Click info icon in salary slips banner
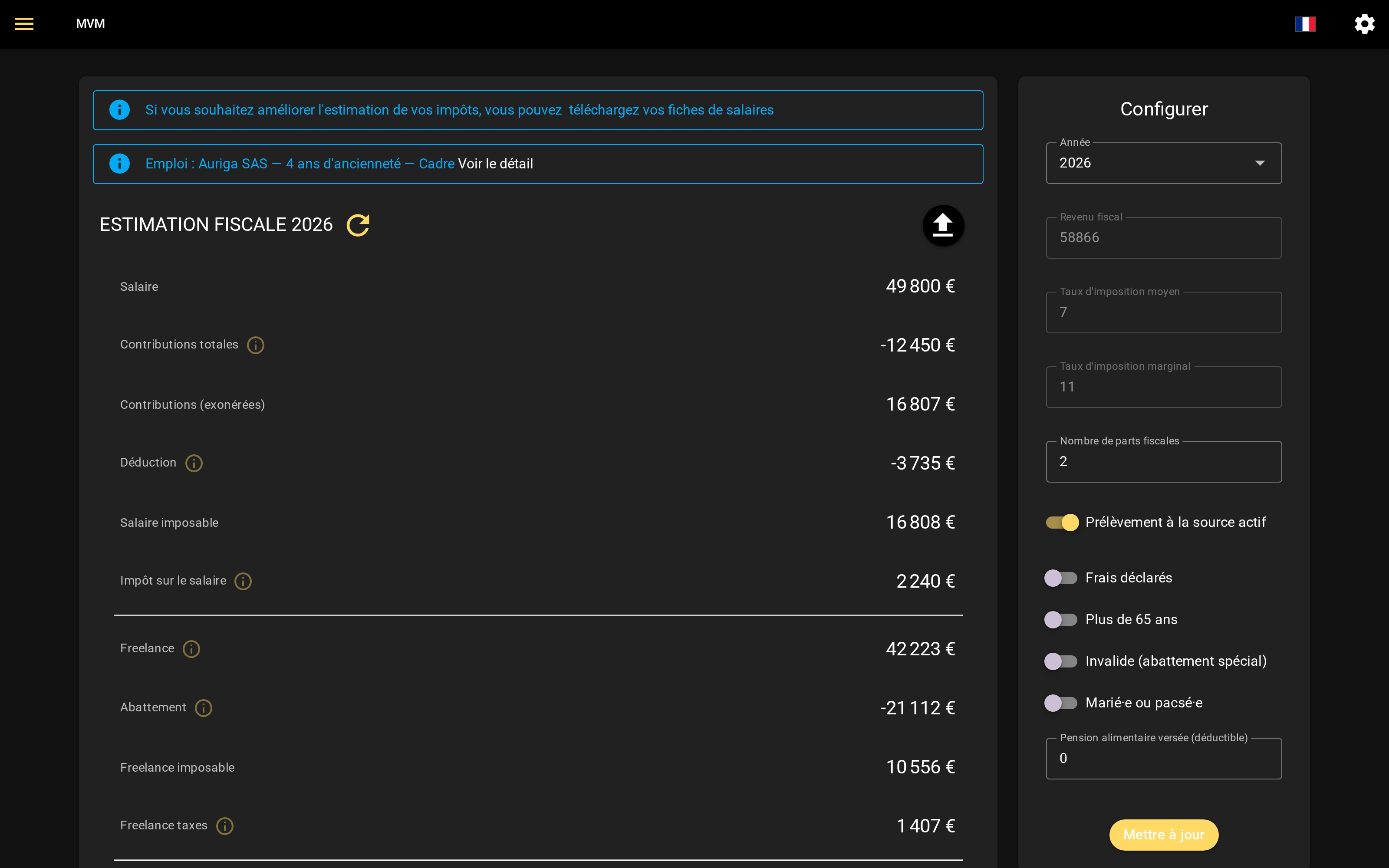 119,110
